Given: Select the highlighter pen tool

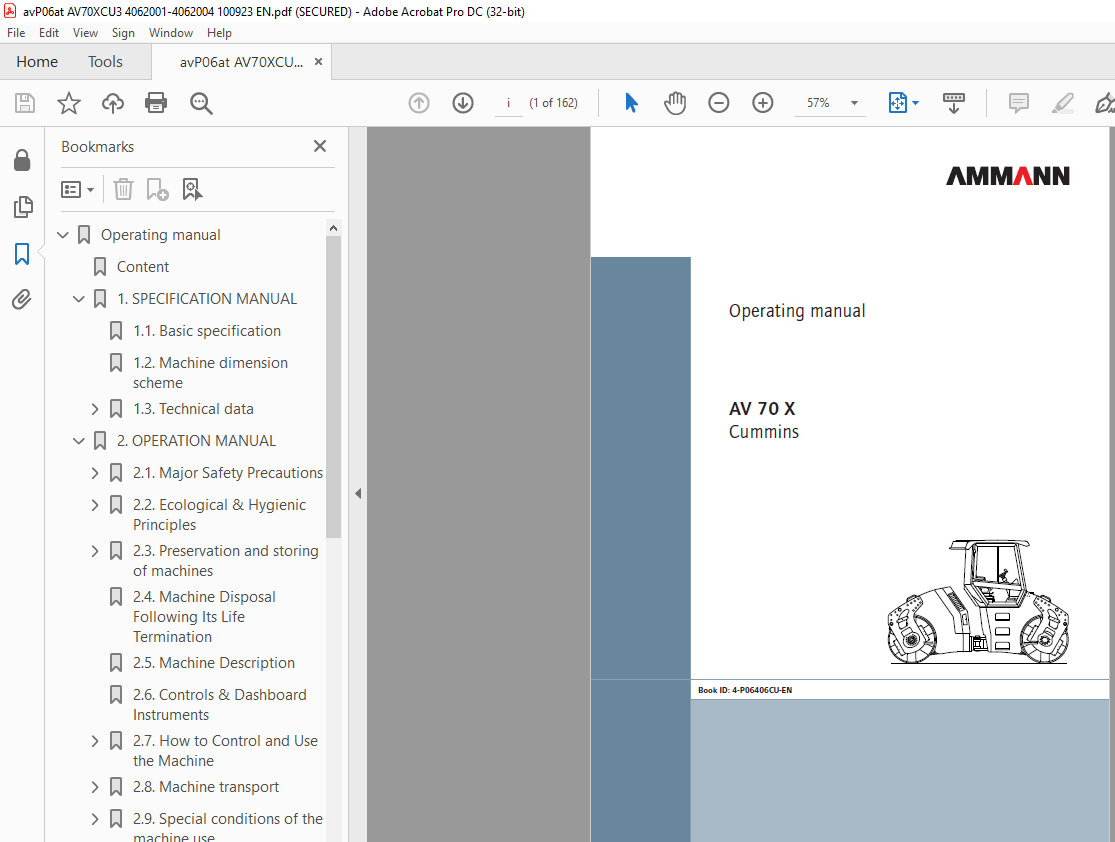Looking at the screenshot, I should pos(1062,103).
